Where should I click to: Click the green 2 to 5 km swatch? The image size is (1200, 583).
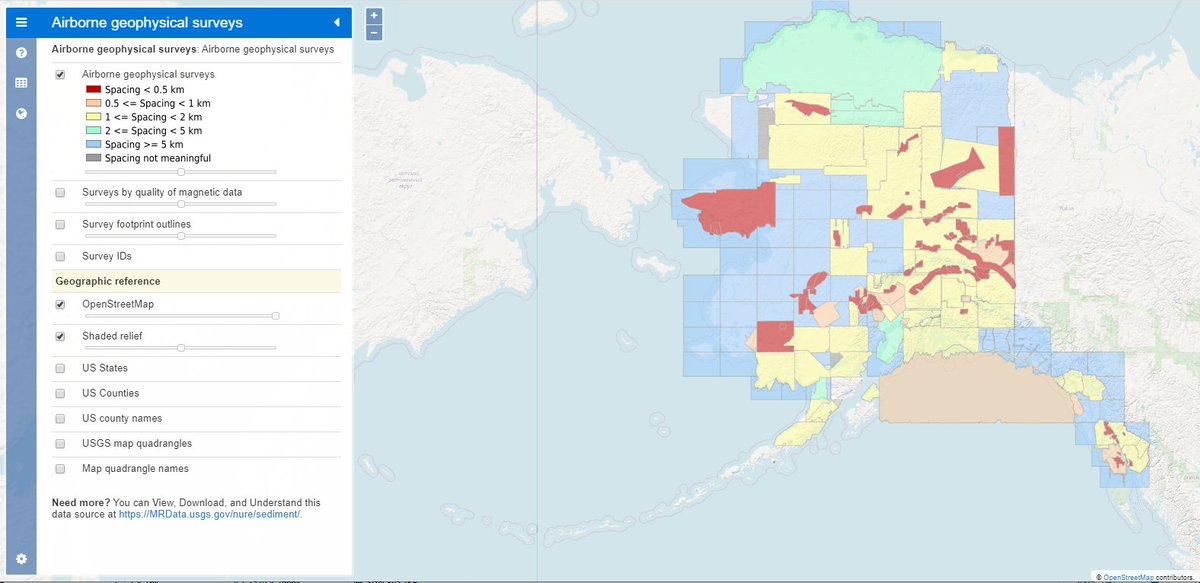click(92, 131)
